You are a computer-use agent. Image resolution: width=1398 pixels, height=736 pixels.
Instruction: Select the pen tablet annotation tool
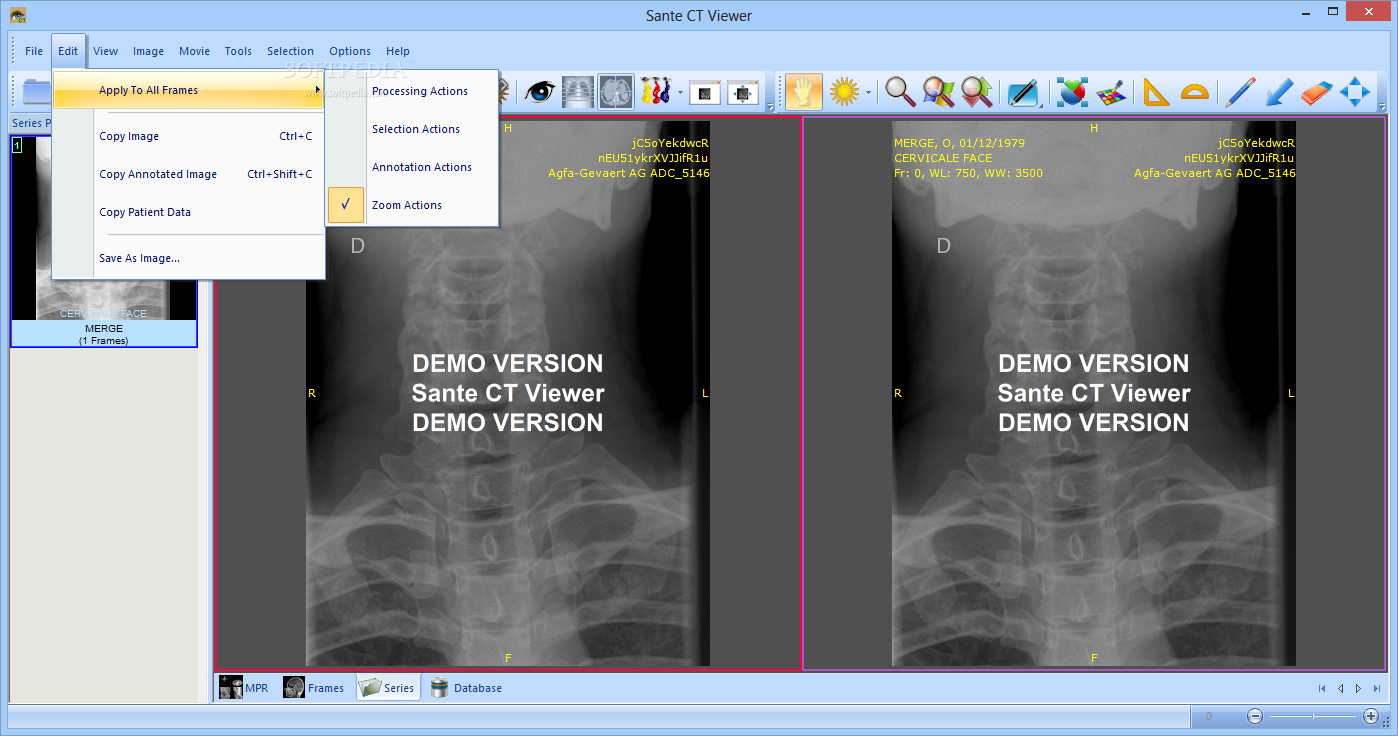pyautogui.click(x=1023, y=92)
